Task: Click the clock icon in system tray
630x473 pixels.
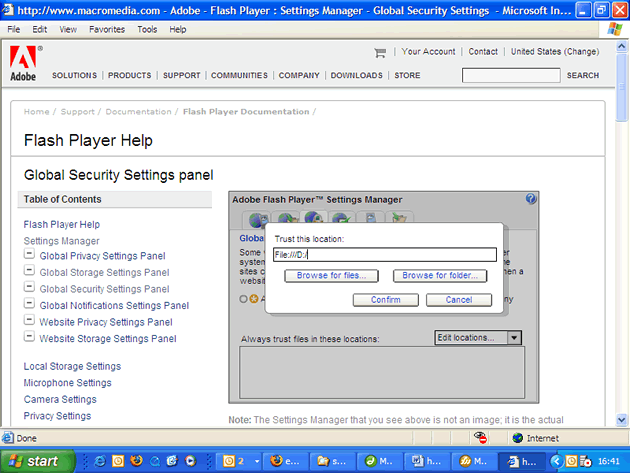Action: (571, 461)
